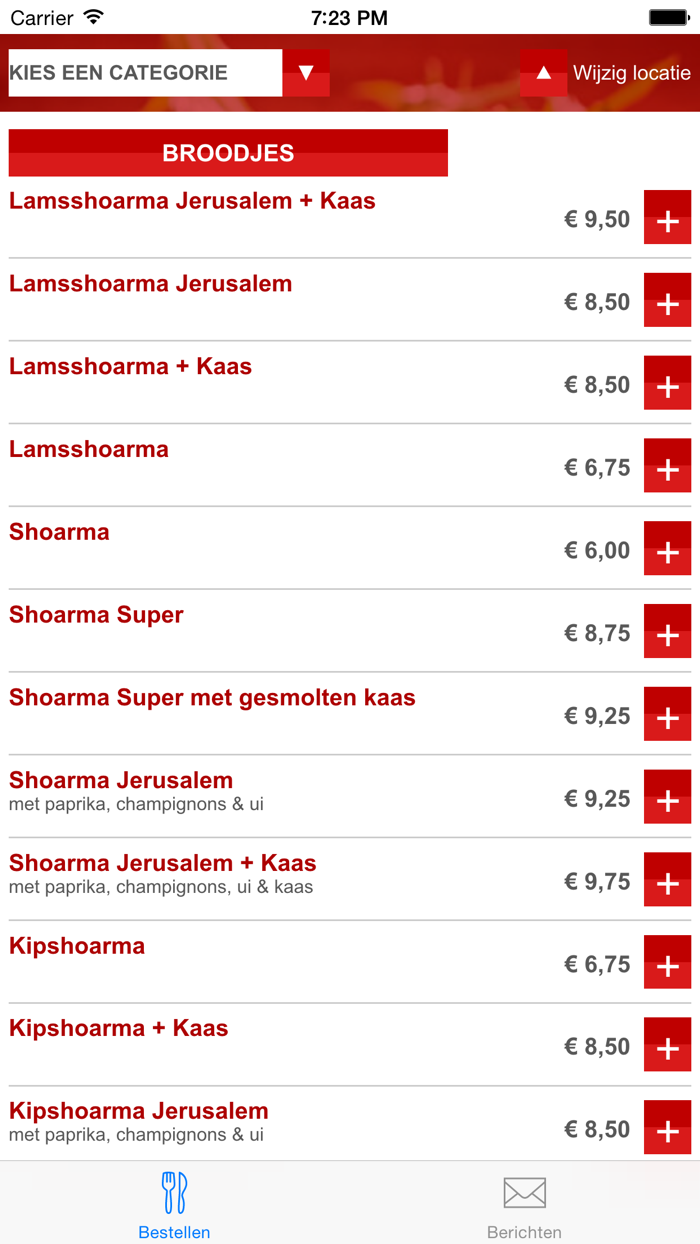
Task: Tap plus icon for Lamsshoarma + Kaas
Action: (667, 383)
